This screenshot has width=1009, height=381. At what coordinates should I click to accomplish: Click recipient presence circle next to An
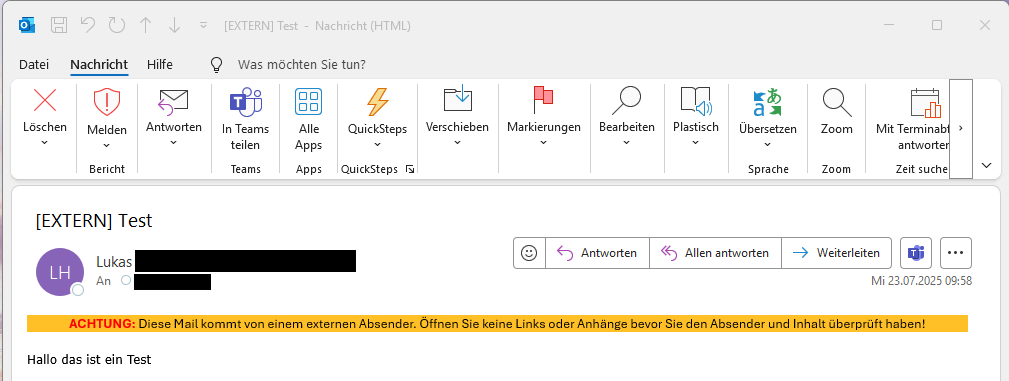[x=126, y=281]
